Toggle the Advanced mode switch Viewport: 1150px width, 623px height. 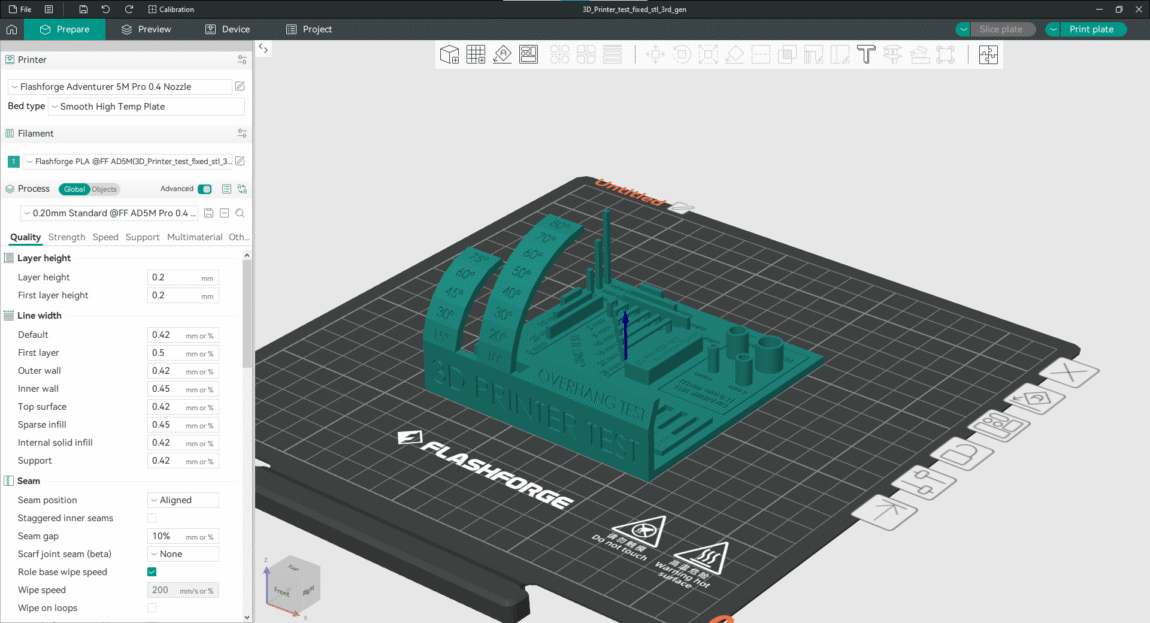point(205,189)
